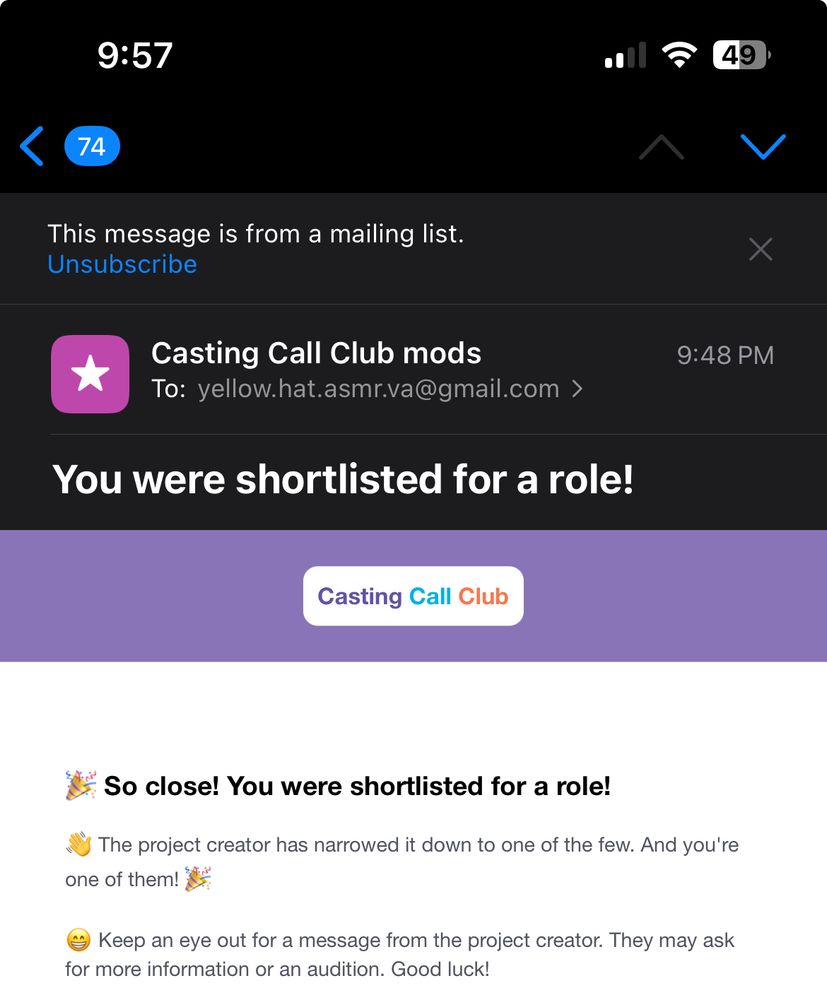Tap the email subject line heading
827x1000 pixels.
[343, 480]
